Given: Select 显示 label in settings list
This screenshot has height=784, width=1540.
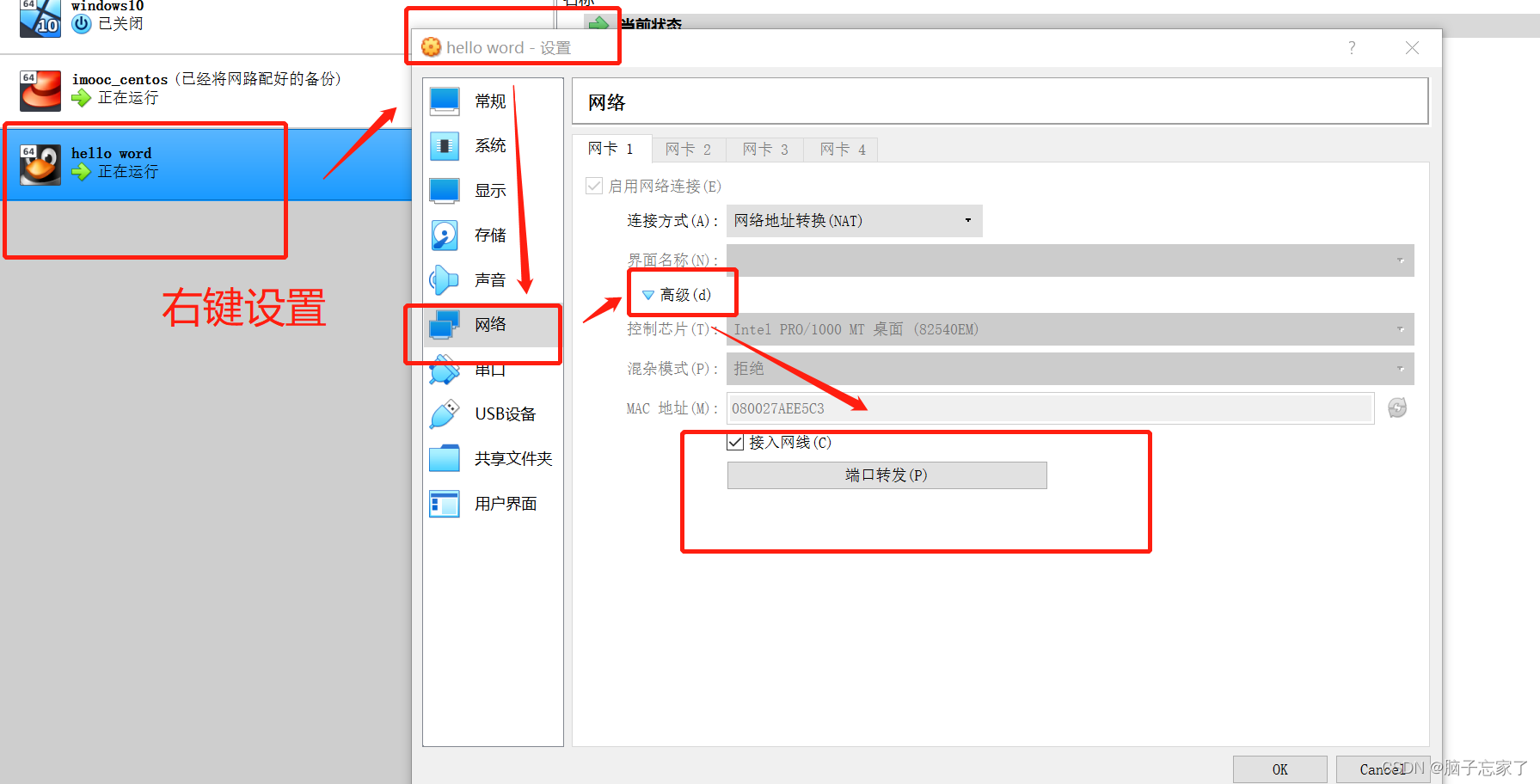Looking at the screenshot, I should tap(490, 191).
